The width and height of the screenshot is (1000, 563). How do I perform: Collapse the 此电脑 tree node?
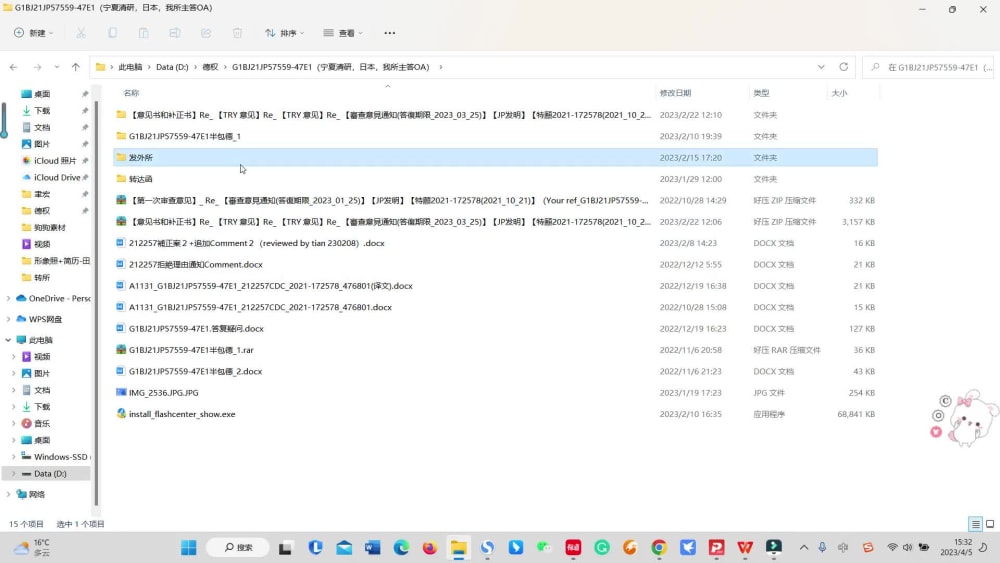tap(8, 340)
